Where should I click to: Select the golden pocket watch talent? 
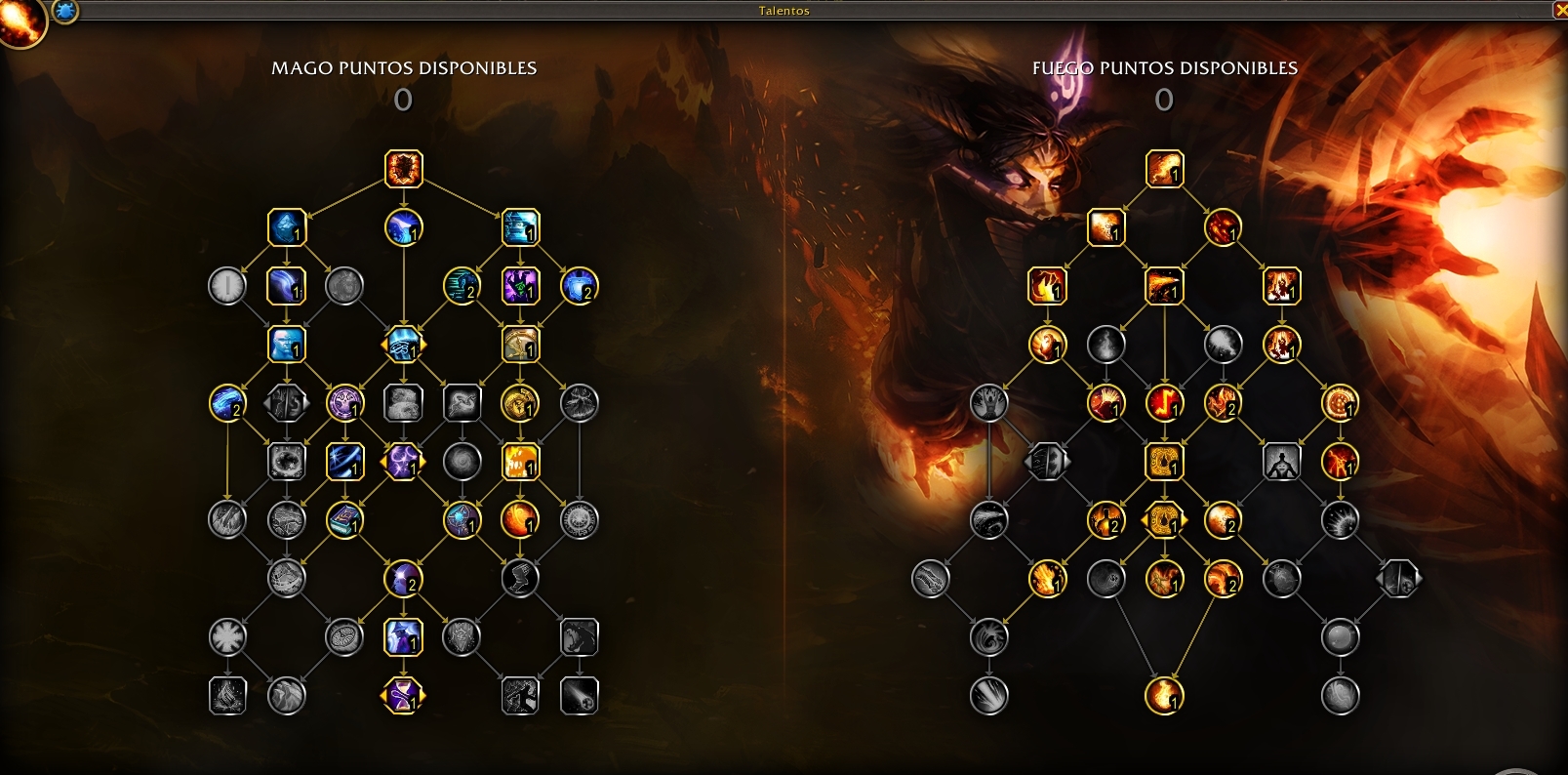click(520, 403)
